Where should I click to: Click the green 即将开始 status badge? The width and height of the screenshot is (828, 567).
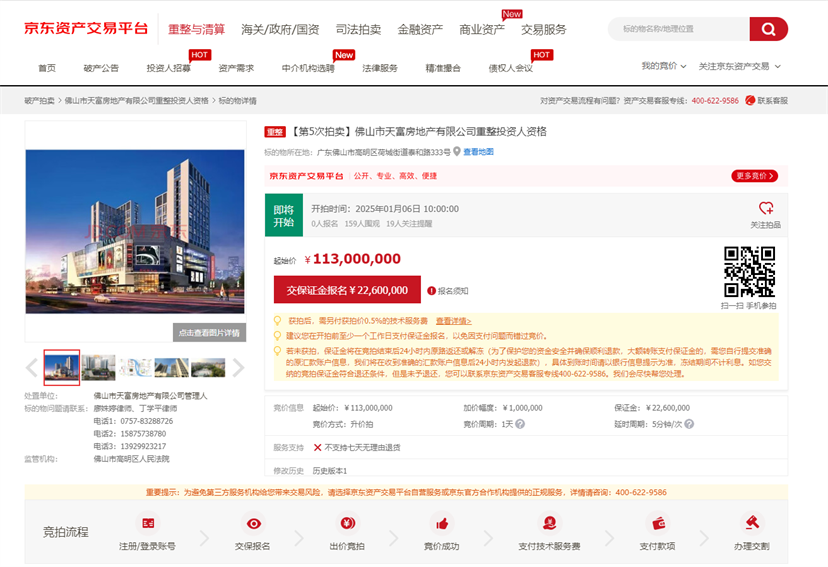[x=284, y=215]
